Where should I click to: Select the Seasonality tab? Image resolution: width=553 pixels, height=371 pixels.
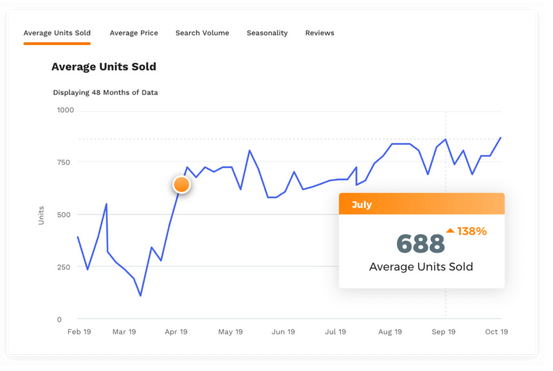pyautogui.click(x=267, y=33)
